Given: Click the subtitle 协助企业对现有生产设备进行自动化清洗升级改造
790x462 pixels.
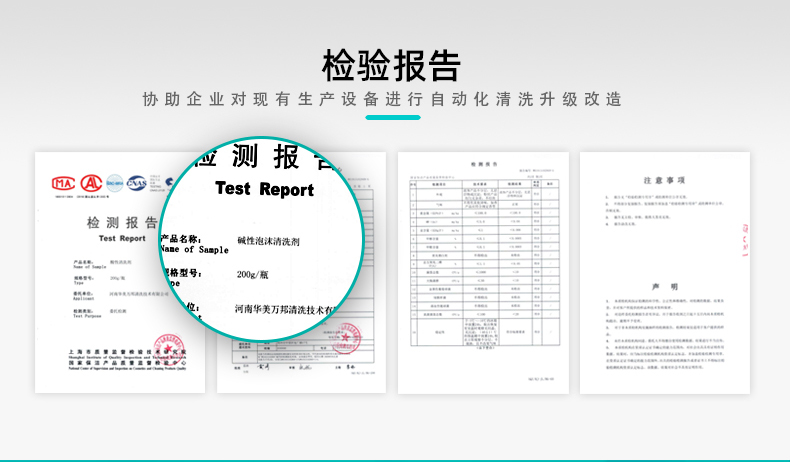Looking at the screenshot, I should click(382, 99).
